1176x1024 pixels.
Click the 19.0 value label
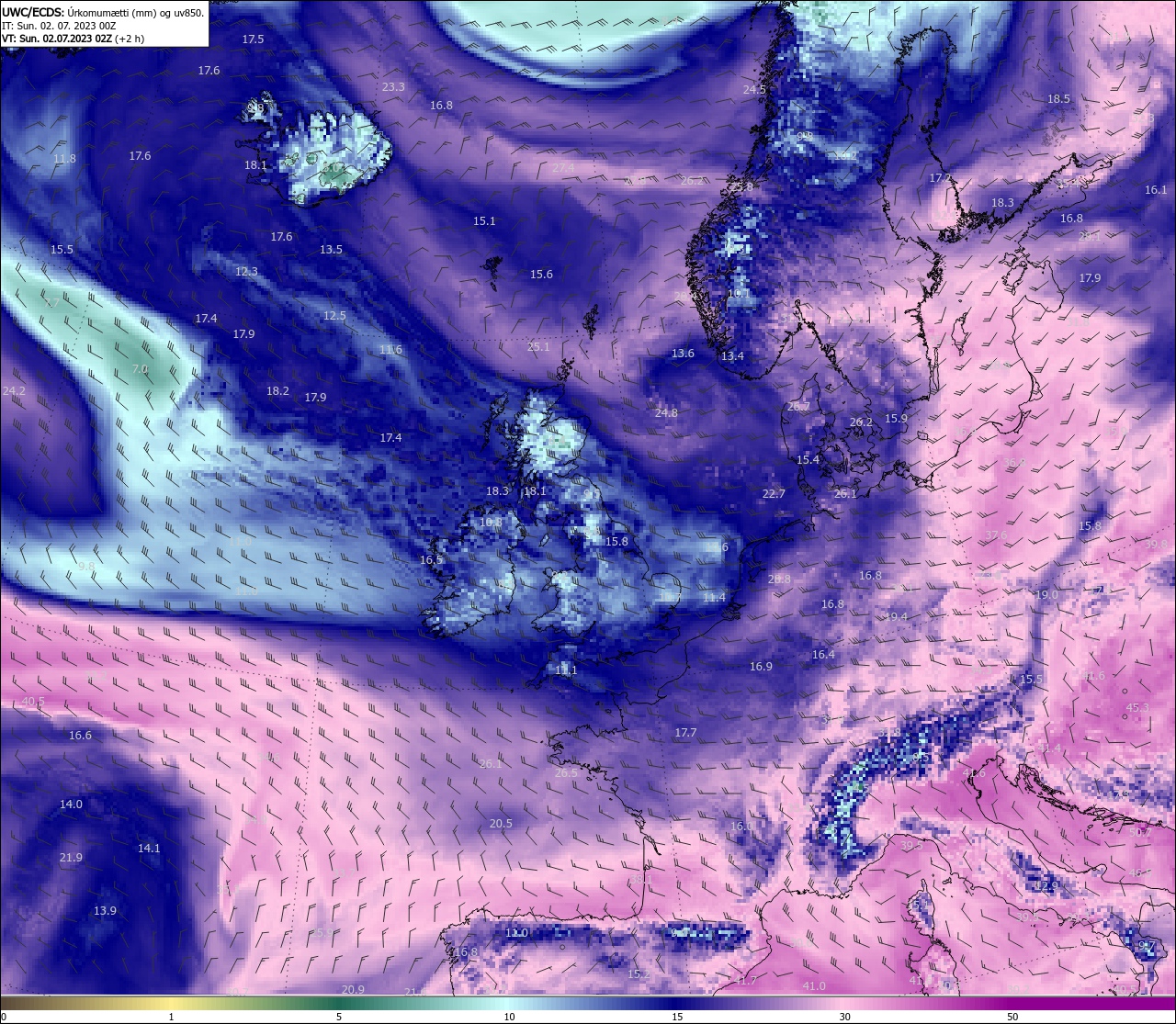[1046, 595]
